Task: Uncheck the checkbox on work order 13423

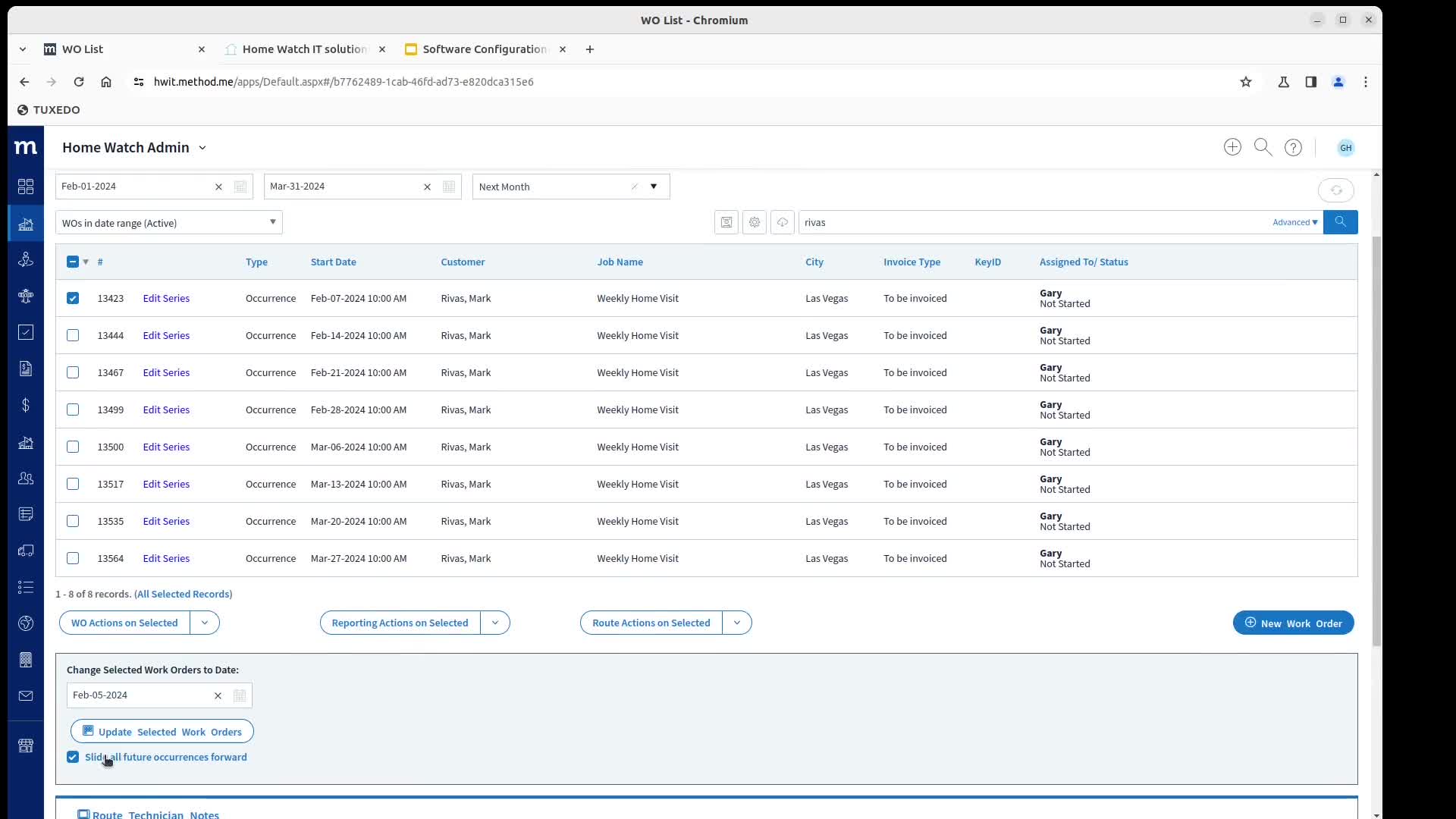Action: [73, 298]
